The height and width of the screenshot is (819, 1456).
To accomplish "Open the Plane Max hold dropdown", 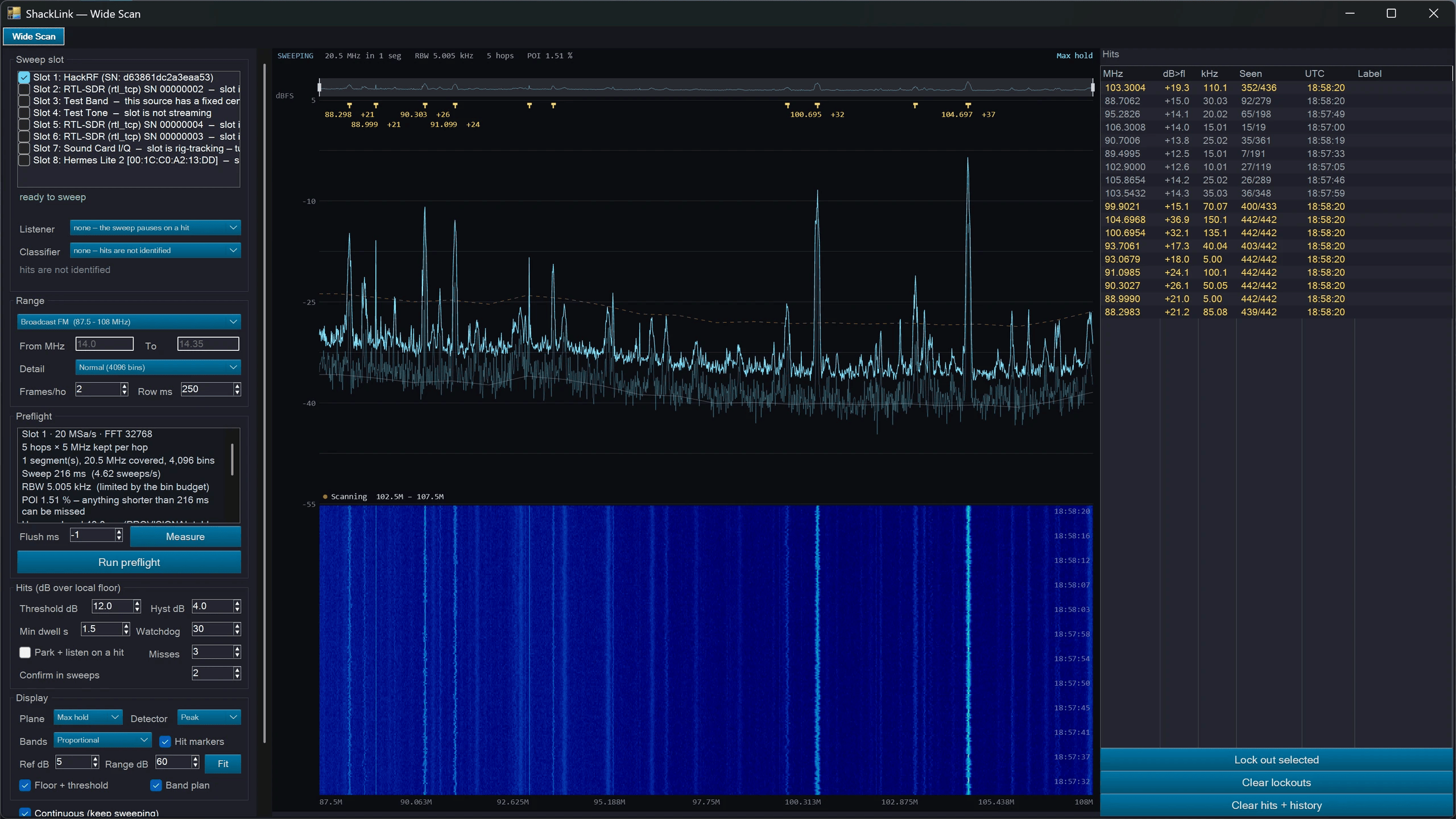I will click(88, 717).
